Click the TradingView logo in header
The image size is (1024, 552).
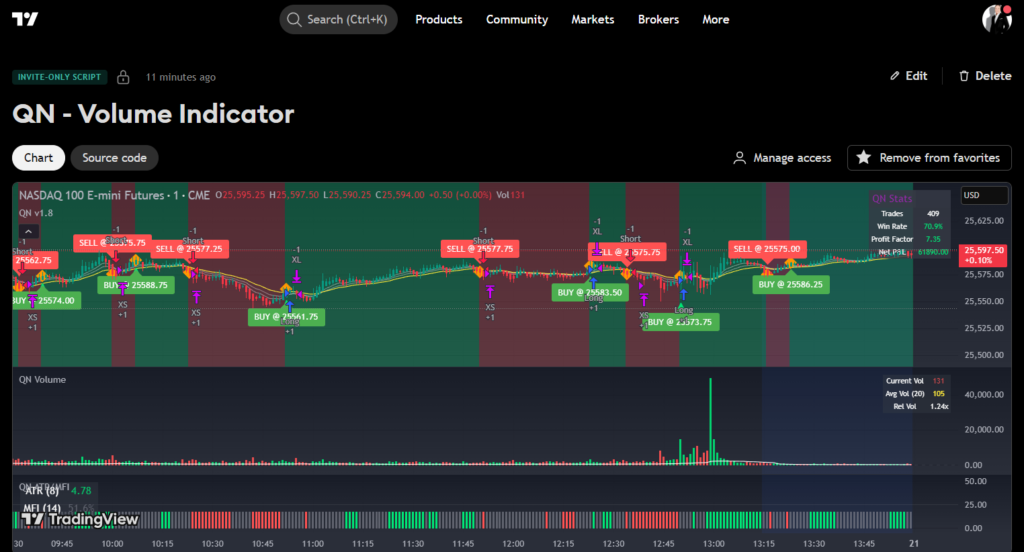27,19
